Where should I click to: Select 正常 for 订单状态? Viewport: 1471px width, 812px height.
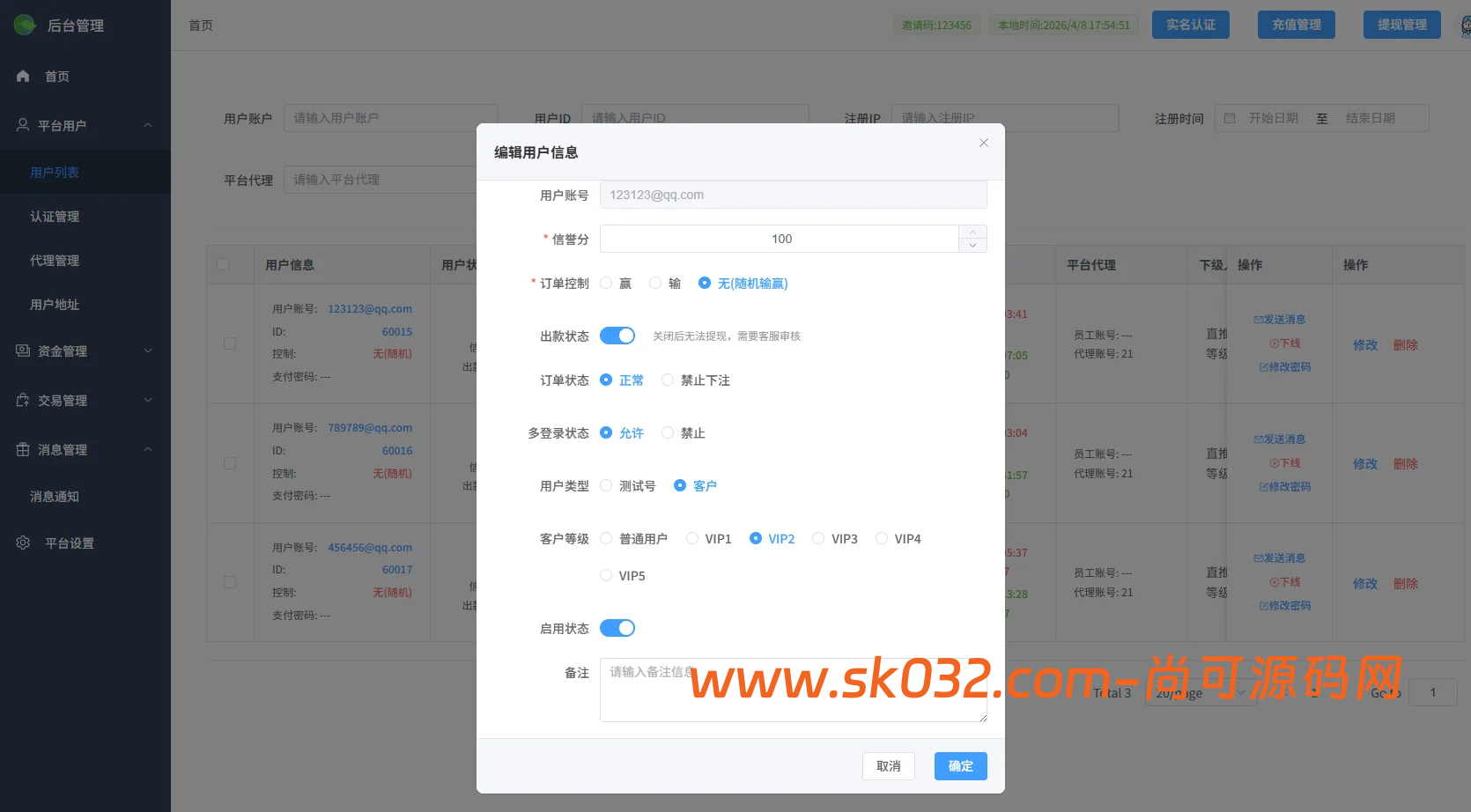click(622, 380)
